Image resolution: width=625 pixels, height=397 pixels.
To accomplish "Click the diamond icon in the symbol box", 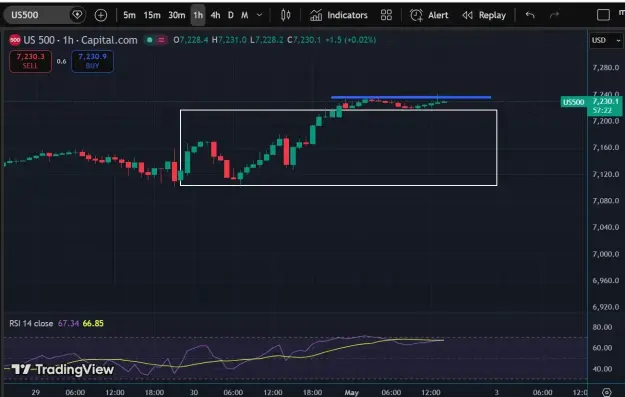I will [77, 15].
